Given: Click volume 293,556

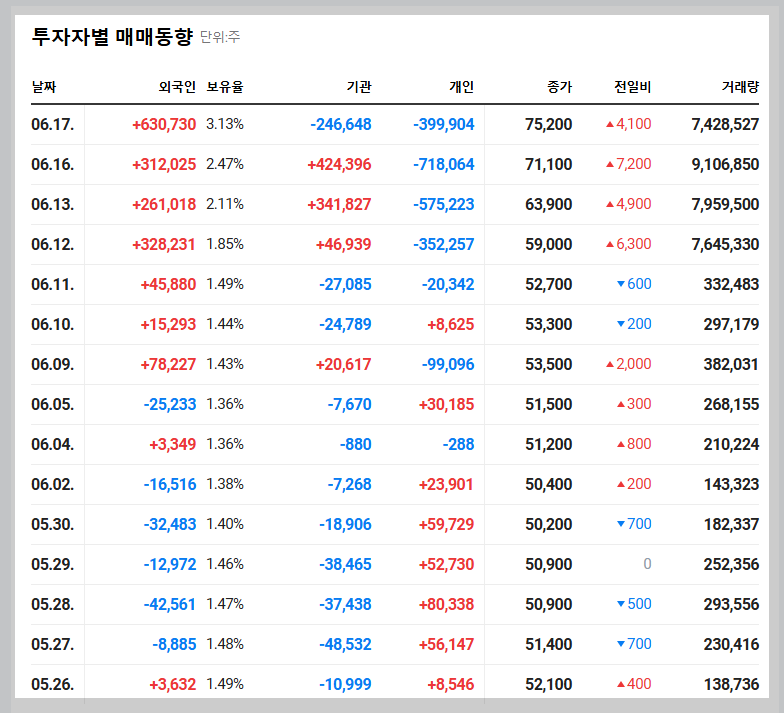Looking at the screenshot, I should pyautogui.click(x=732, y=604).
